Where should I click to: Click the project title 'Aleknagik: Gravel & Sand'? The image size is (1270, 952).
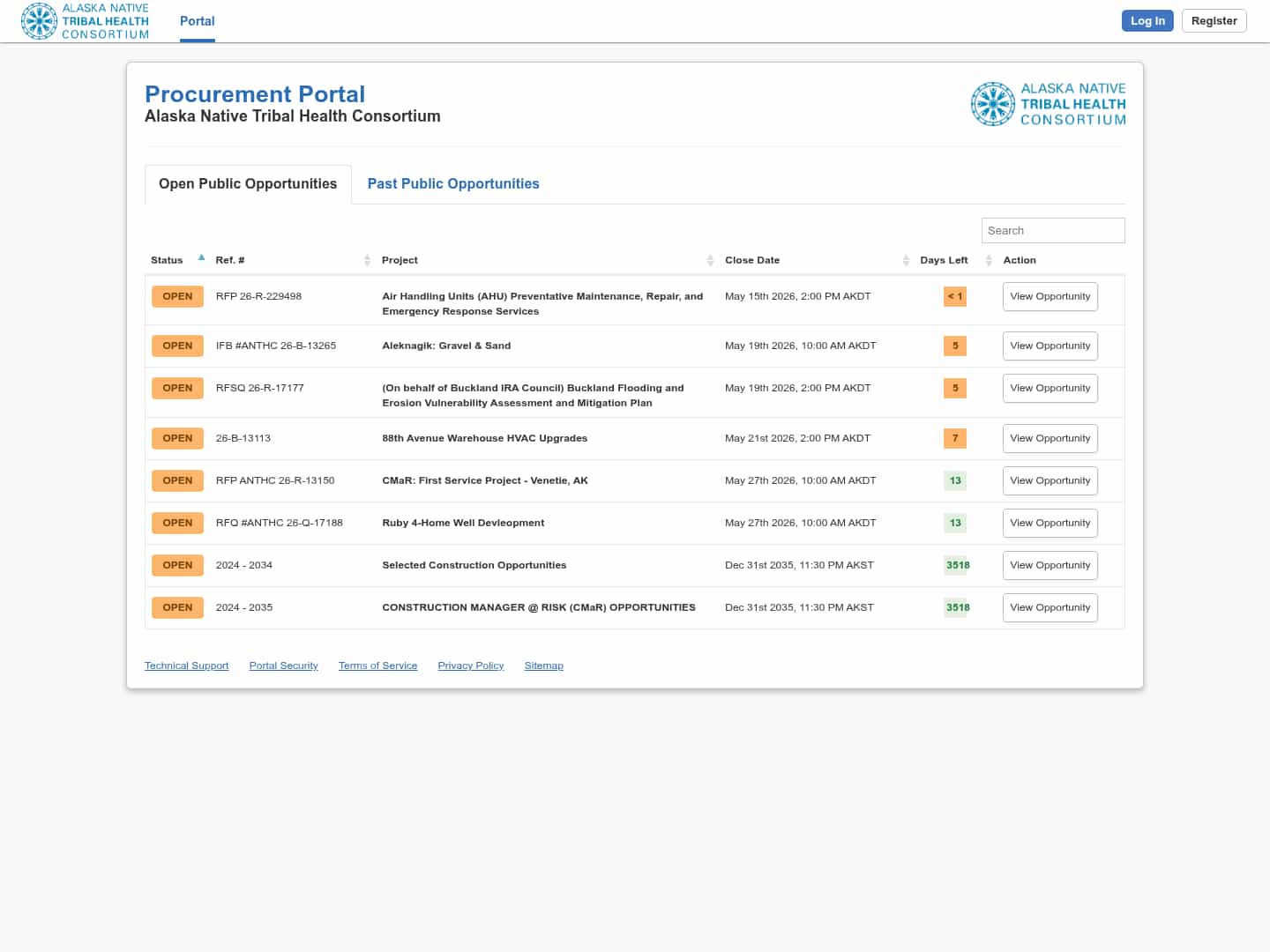[446, 346]
